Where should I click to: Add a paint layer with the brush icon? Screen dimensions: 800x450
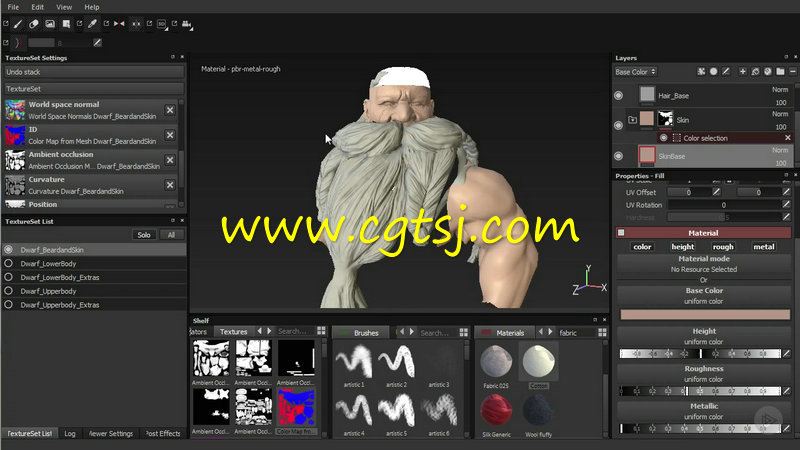coord(726,72)
